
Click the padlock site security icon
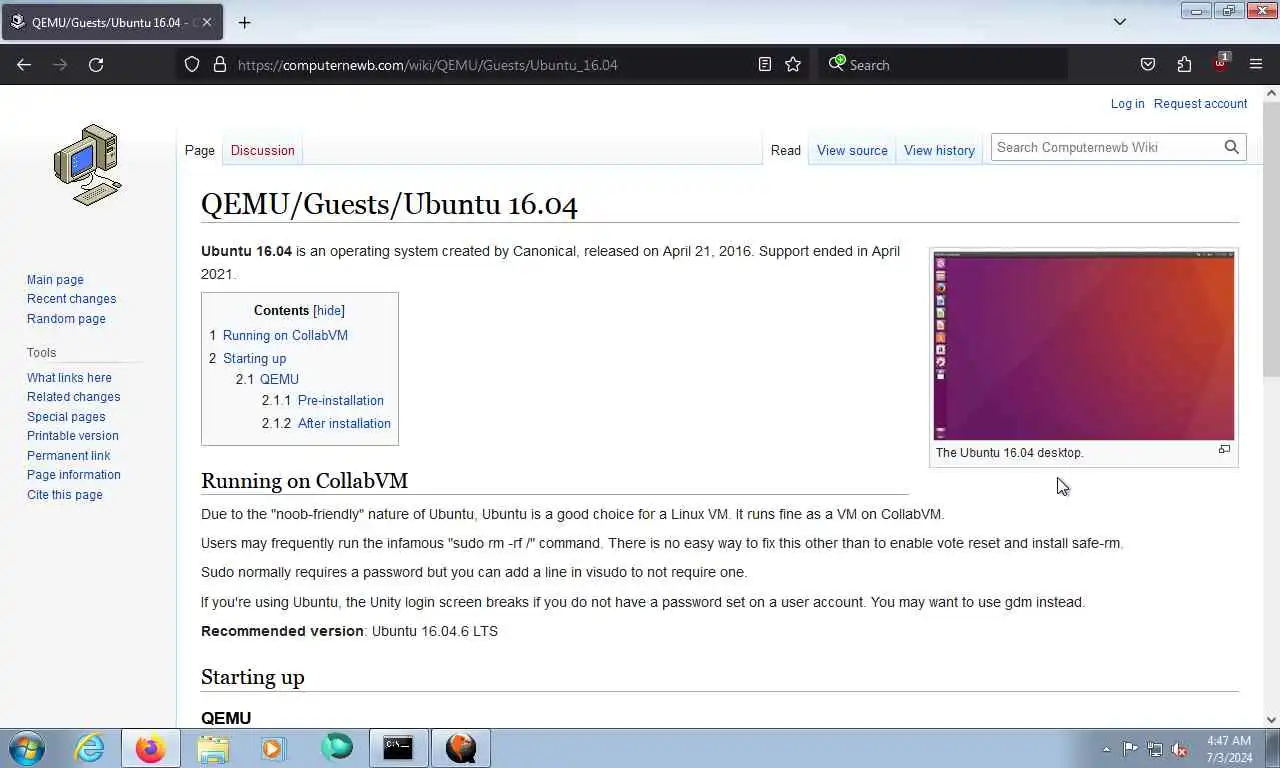[220, 65]
